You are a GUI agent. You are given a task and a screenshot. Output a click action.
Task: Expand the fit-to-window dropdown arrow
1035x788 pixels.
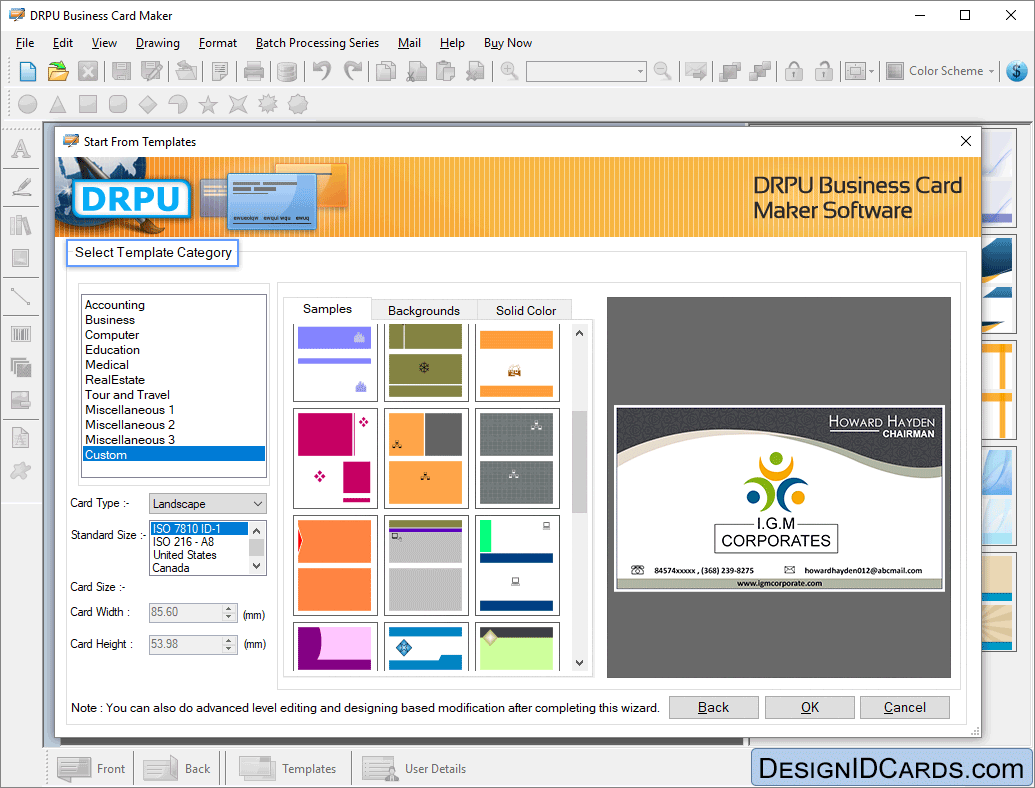(871, 71)
